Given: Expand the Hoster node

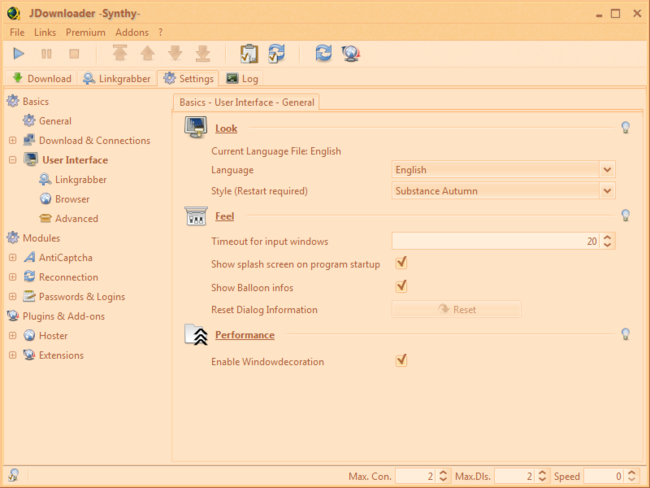Looking at the screenshot, I should point(13,335).
